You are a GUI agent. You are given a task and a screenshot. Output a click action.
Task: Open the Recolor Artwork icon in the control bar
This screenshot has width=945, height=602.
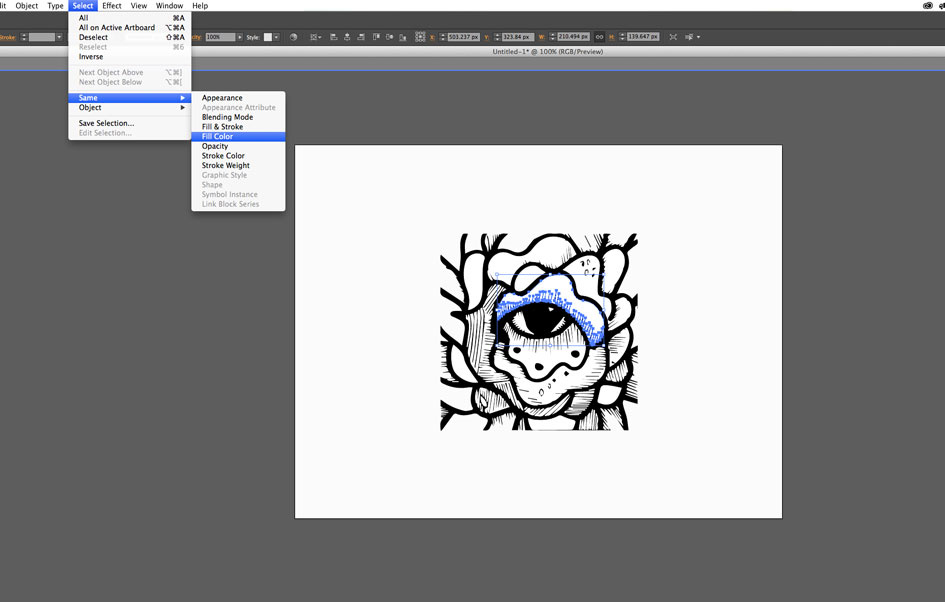point(294,37)
